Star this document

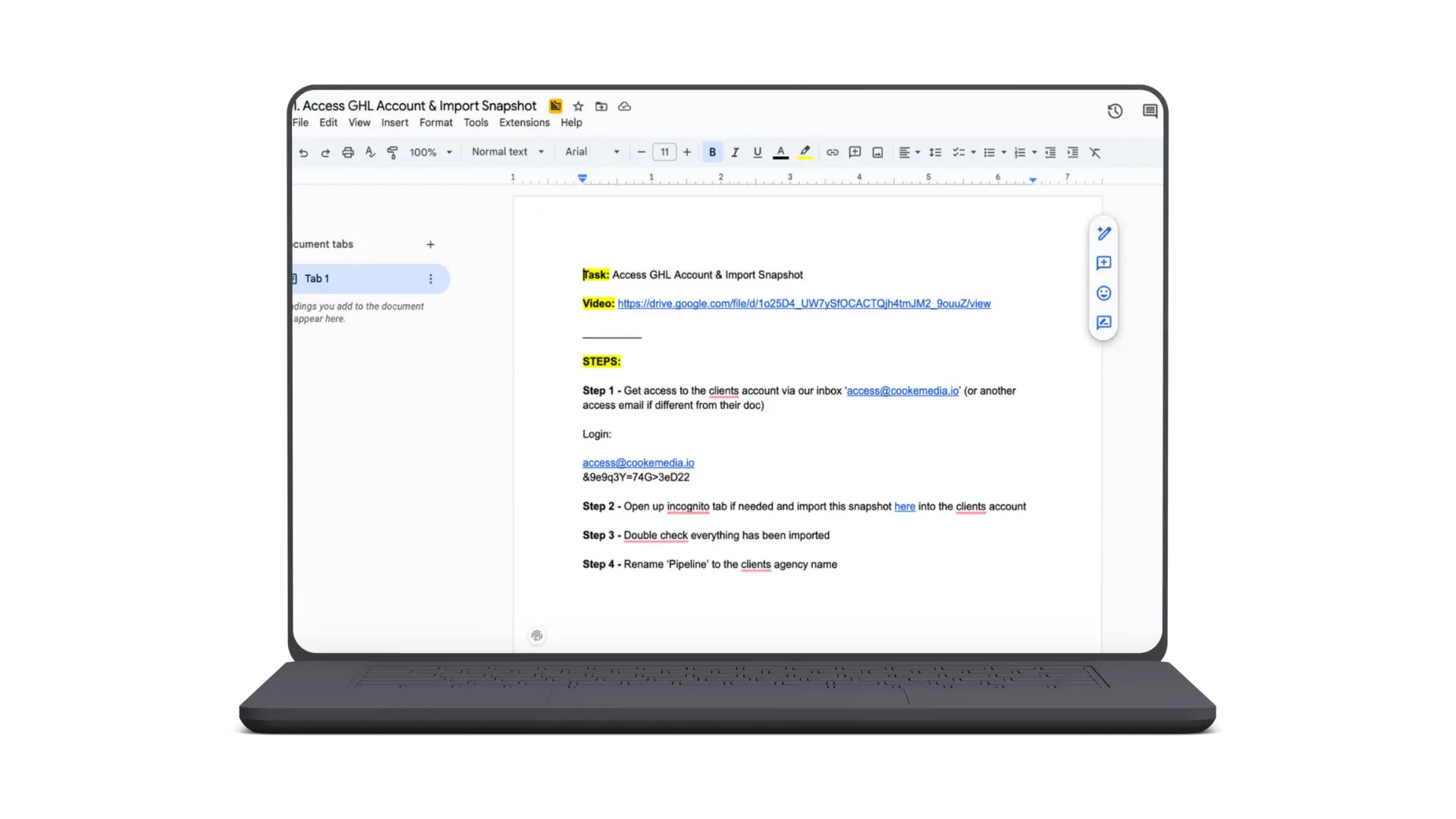click(578, 106)
